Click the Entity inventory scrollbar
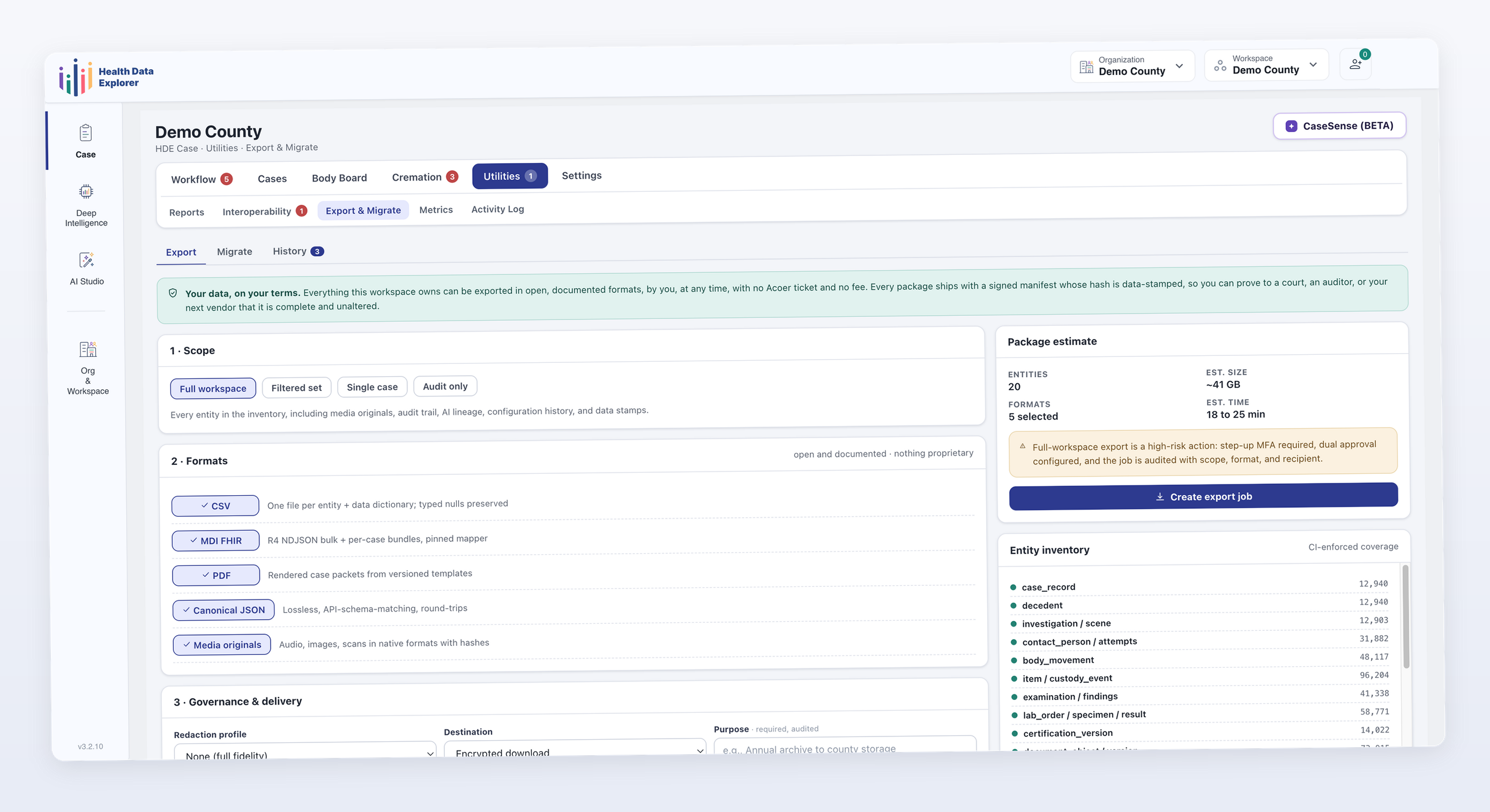The height and width of the screenshot is (812, 1490). (x=1405, y=616)
